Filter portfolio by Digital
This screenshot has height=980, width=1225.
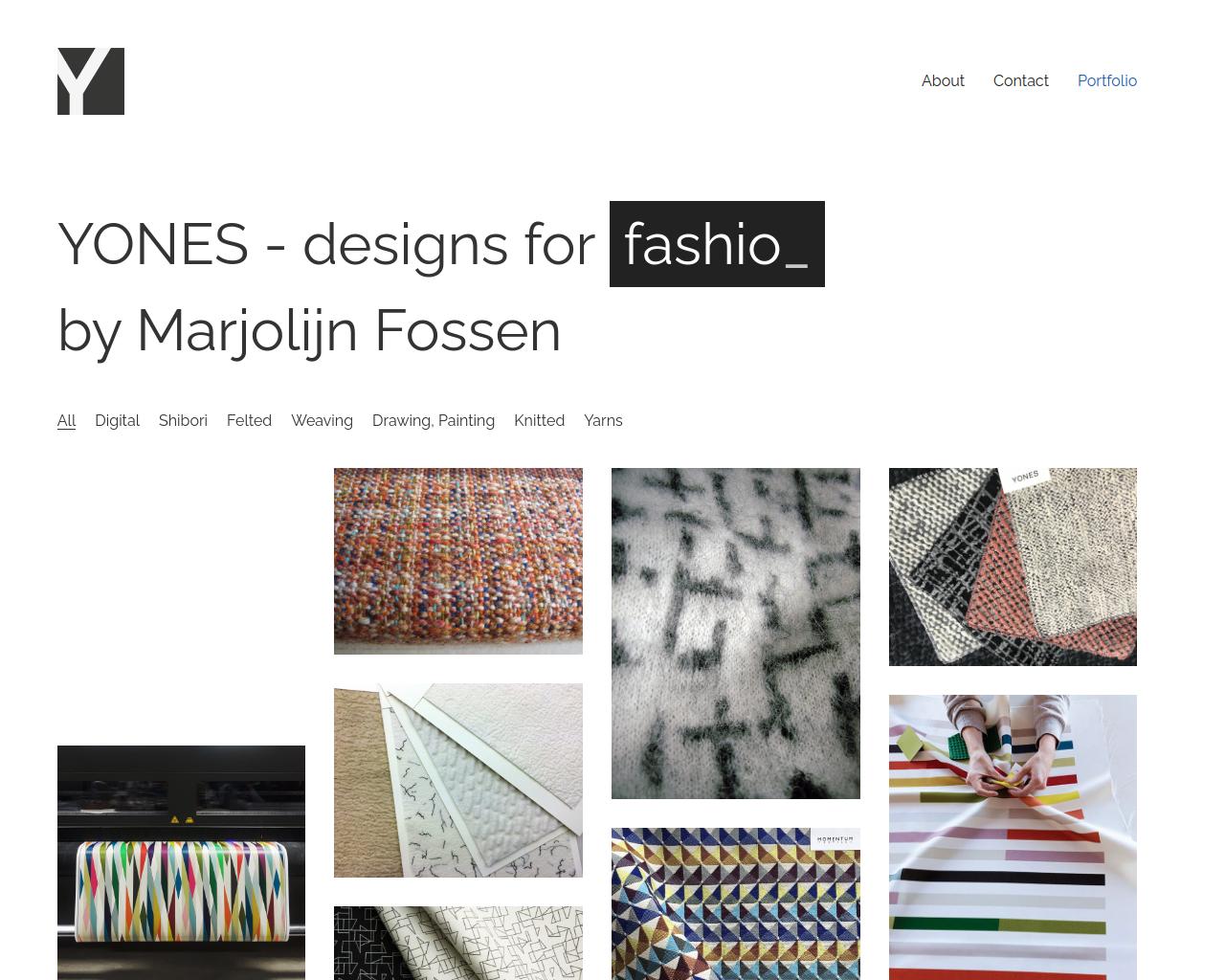point(117,421)
